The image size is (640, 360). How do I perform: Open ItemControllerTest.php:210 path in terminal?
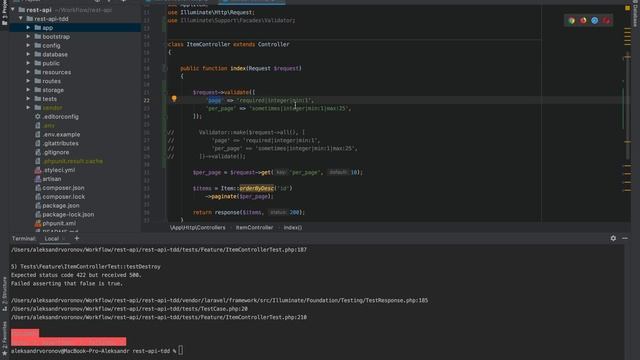[159, 317]
